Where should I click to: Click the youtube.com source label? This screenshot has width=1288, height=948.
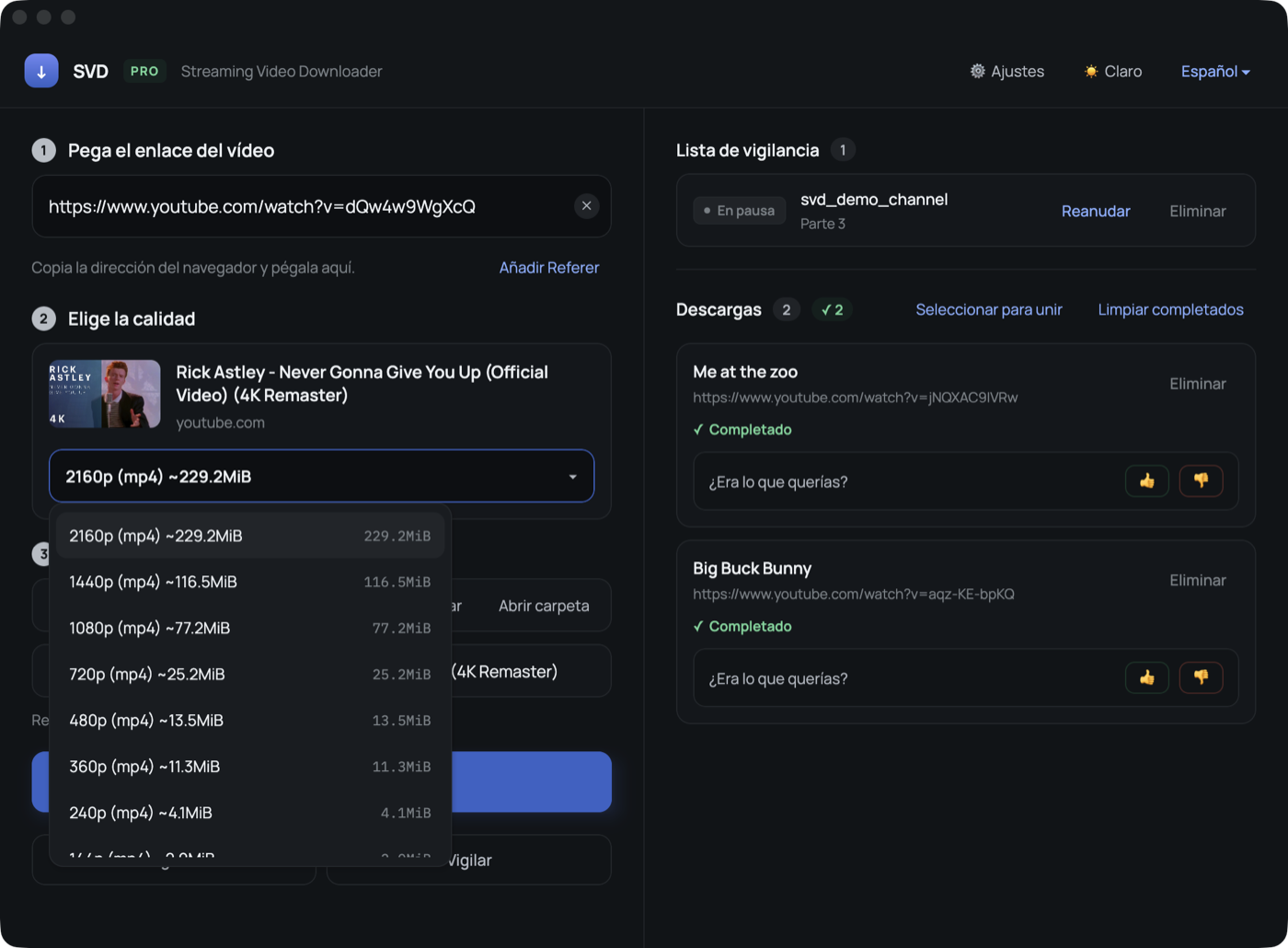coord(221,423)
